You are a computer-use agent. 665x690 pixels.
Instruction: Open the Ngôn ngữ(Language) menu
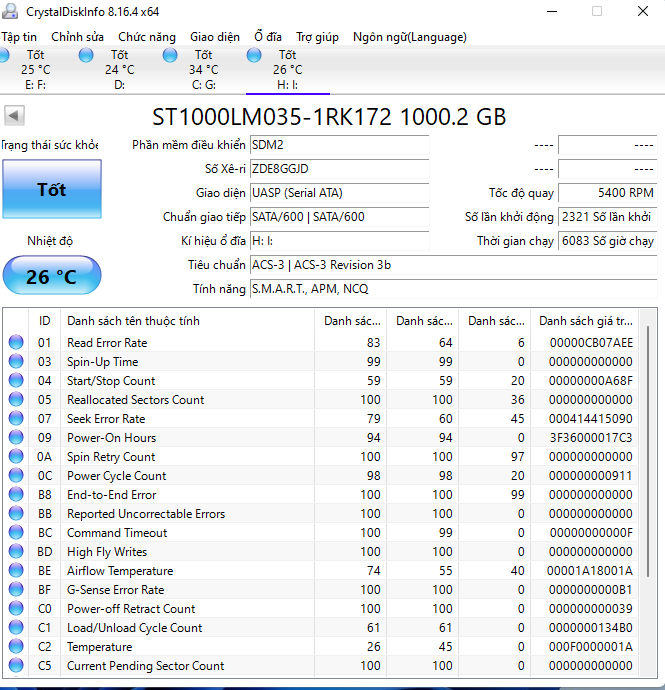409,37
